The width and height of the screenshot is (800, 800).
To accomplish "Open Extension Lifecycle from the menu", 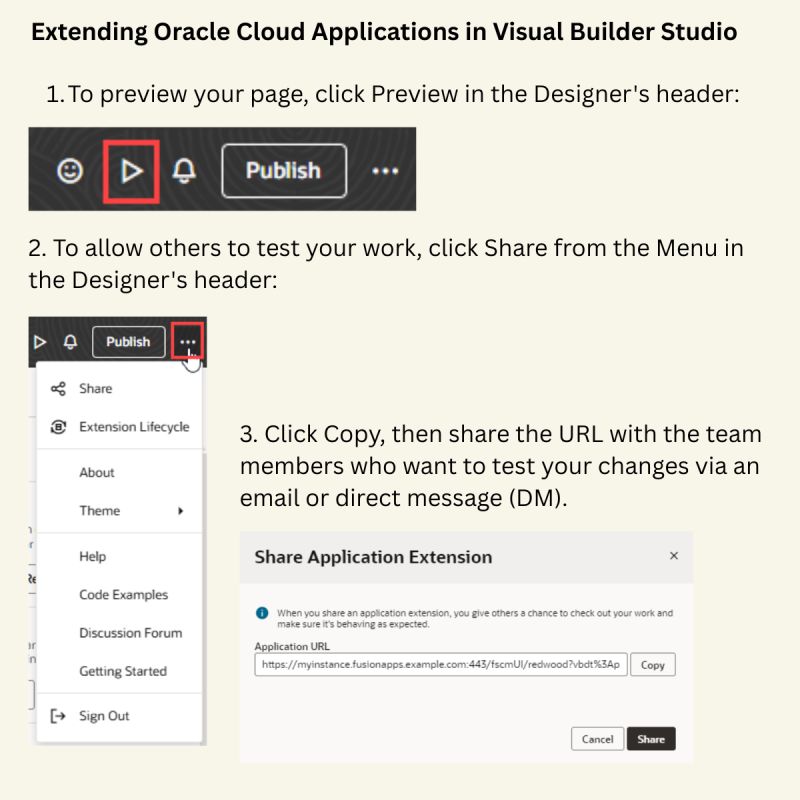I will tap(133, 427).
